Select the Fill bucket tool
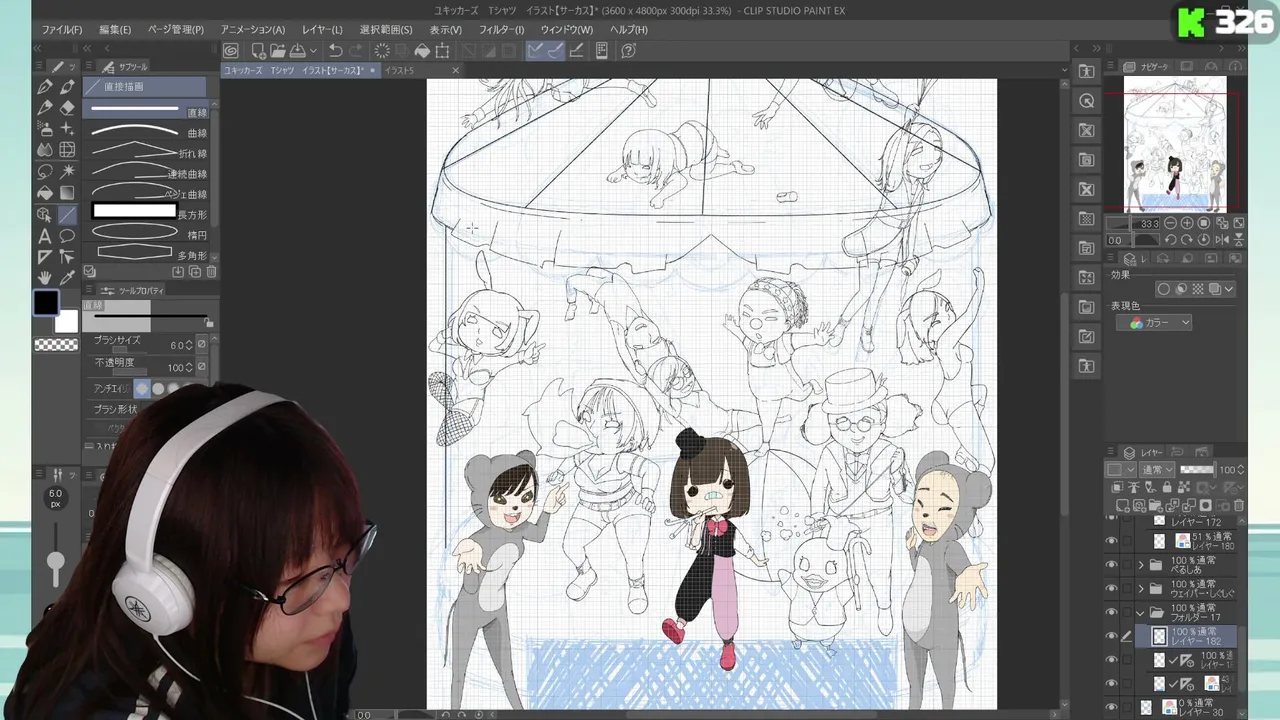This screenshot has width=1280, height=720. (45, 192)
